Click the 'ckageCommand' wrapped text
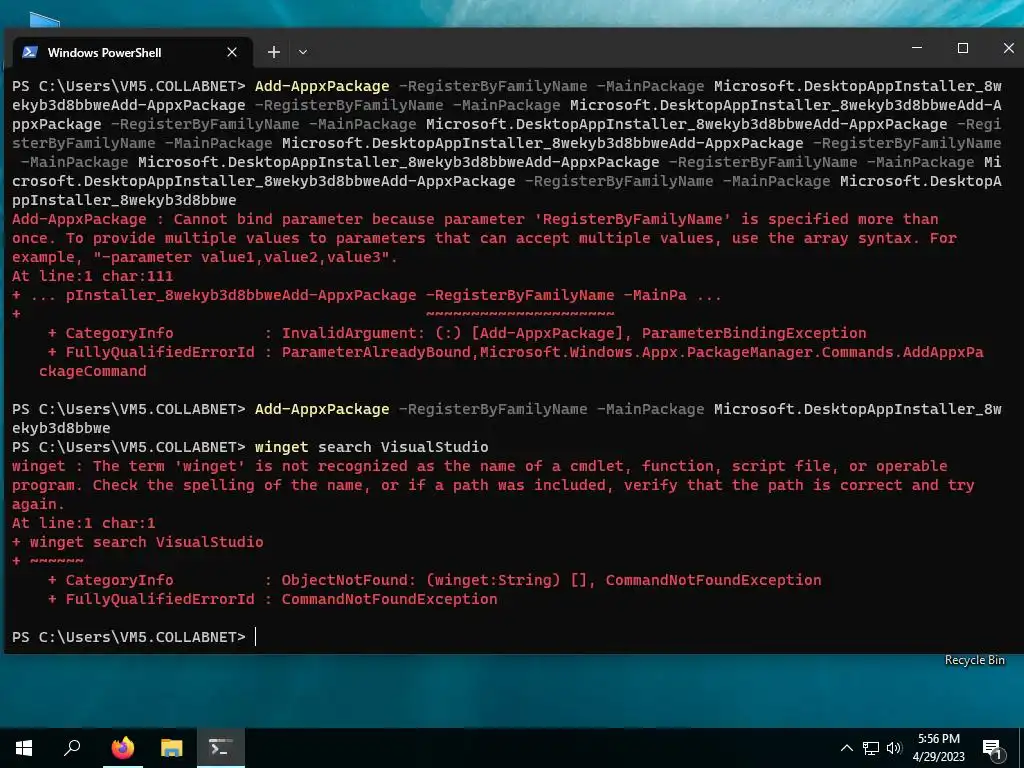 tap(93, 371)
